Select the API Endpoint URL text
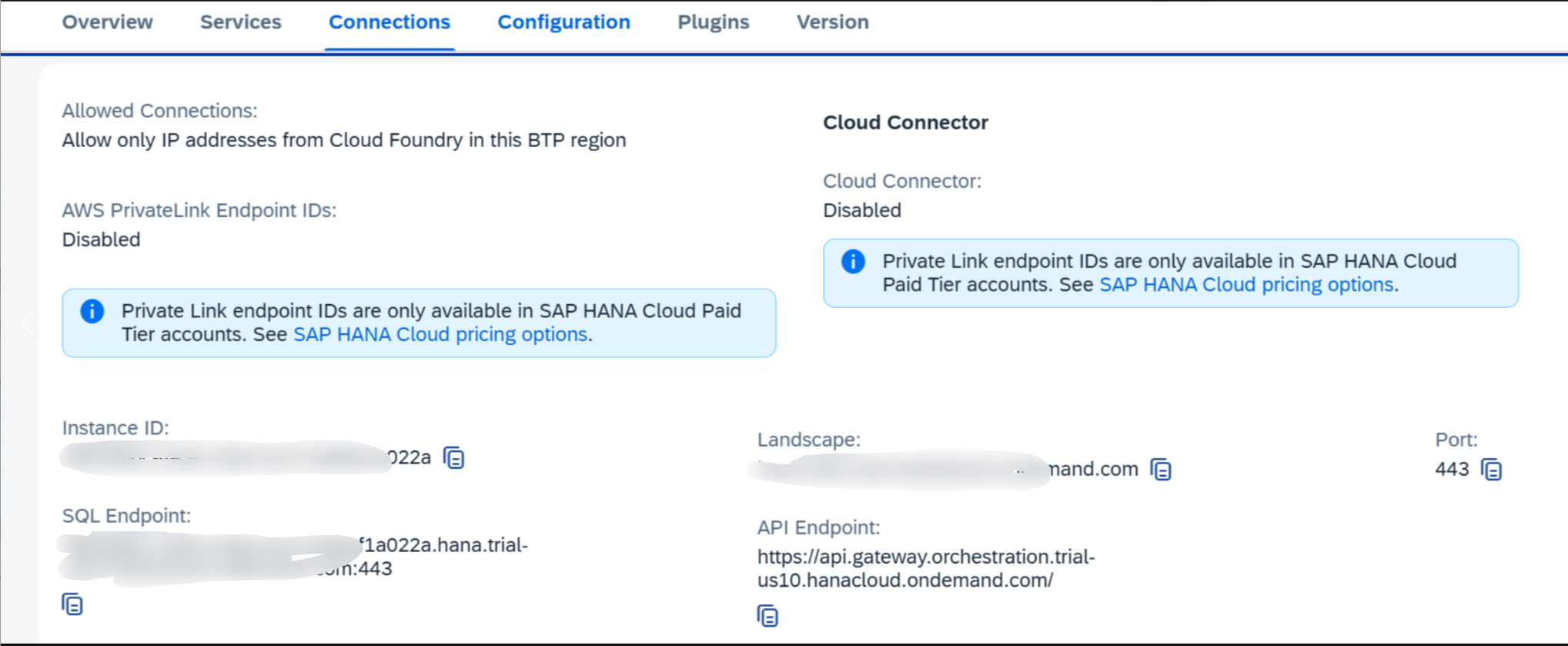 pos(926,568)
